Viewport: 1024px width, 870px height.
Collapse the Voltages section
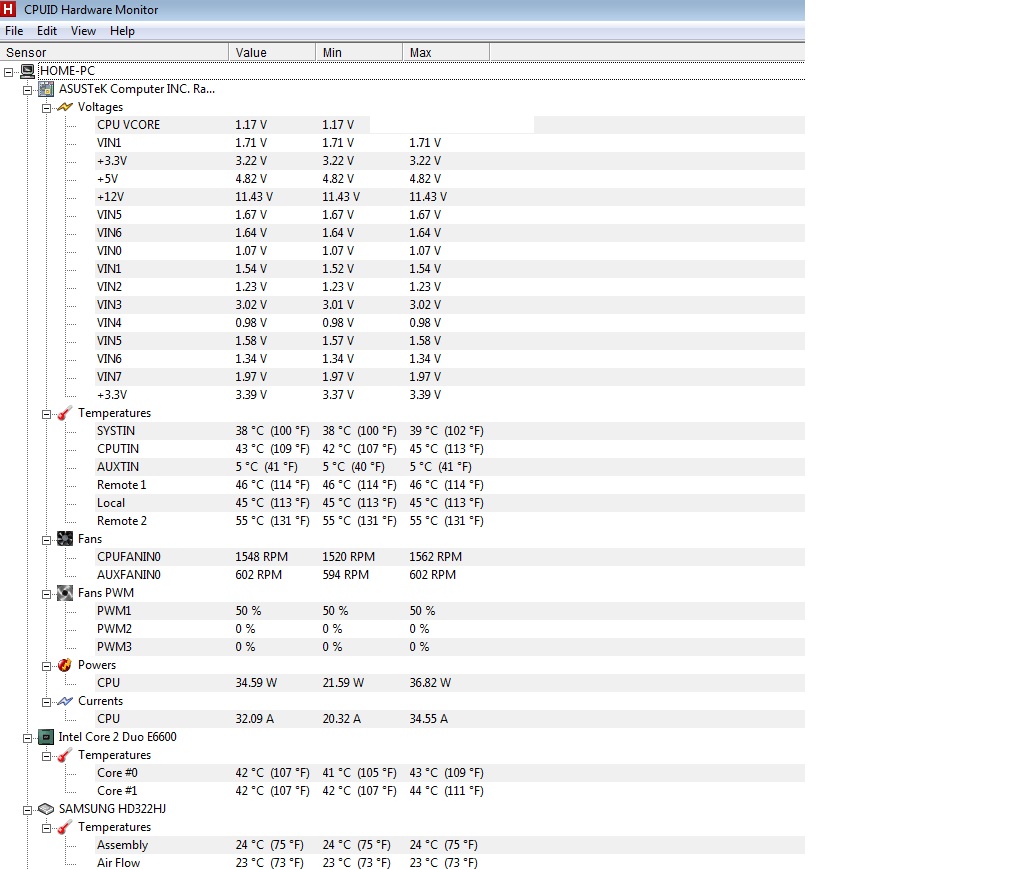[46, 108]
